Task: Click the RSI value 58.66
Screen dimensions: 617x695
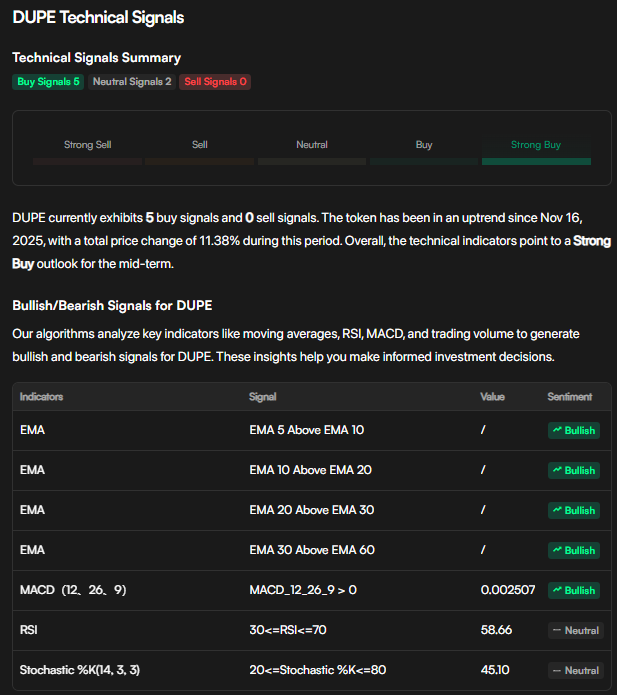Action: pos(496,630)
